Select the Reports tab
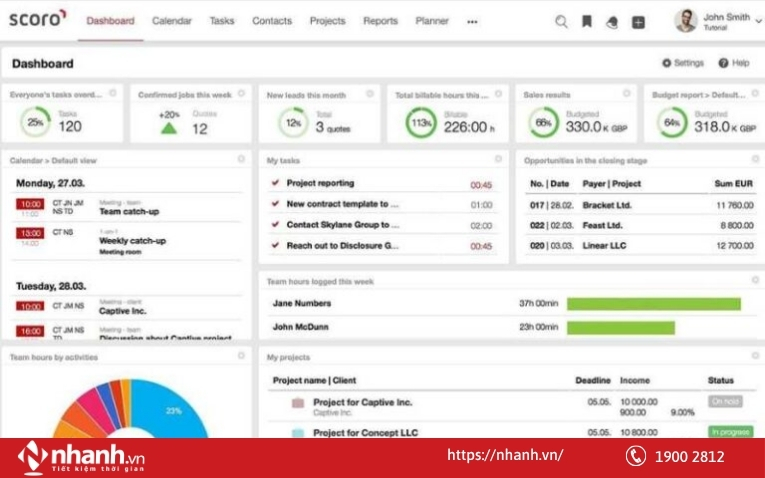The height and width of the screenshot is (478, 765). (x=381, y=21)
